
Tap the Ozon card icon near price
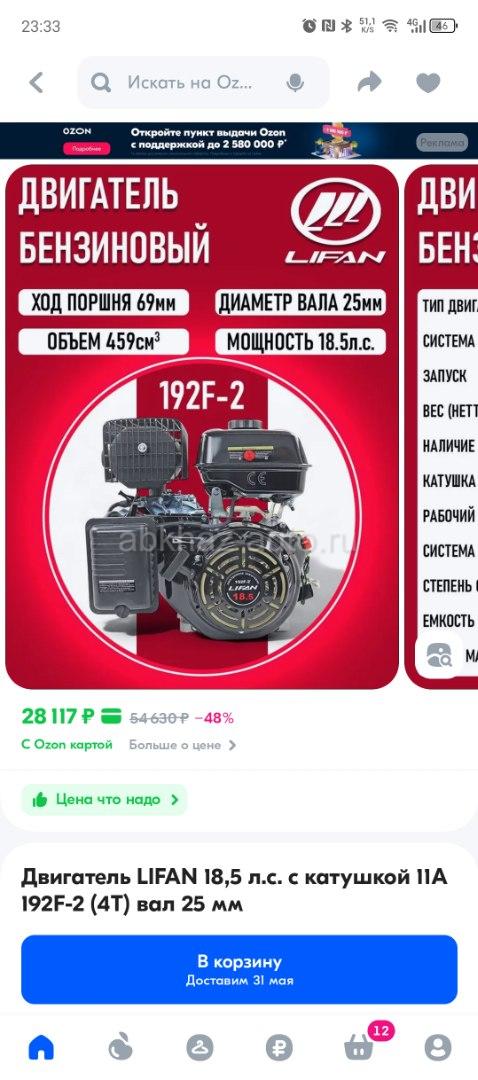111,717
